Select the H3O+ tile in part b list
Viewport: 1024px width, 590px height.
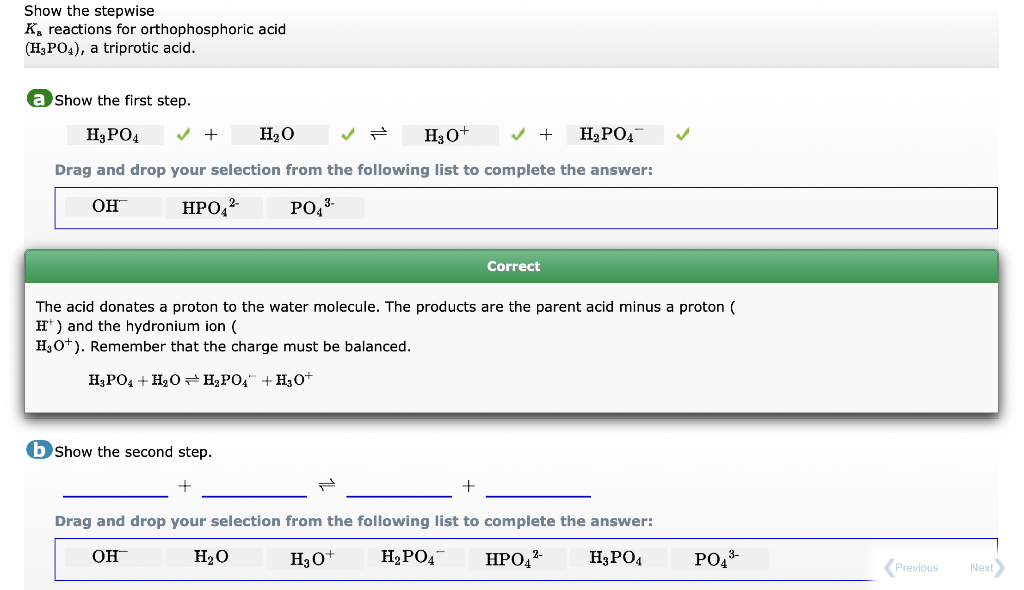pyautogui.click(x=314, y=558)
